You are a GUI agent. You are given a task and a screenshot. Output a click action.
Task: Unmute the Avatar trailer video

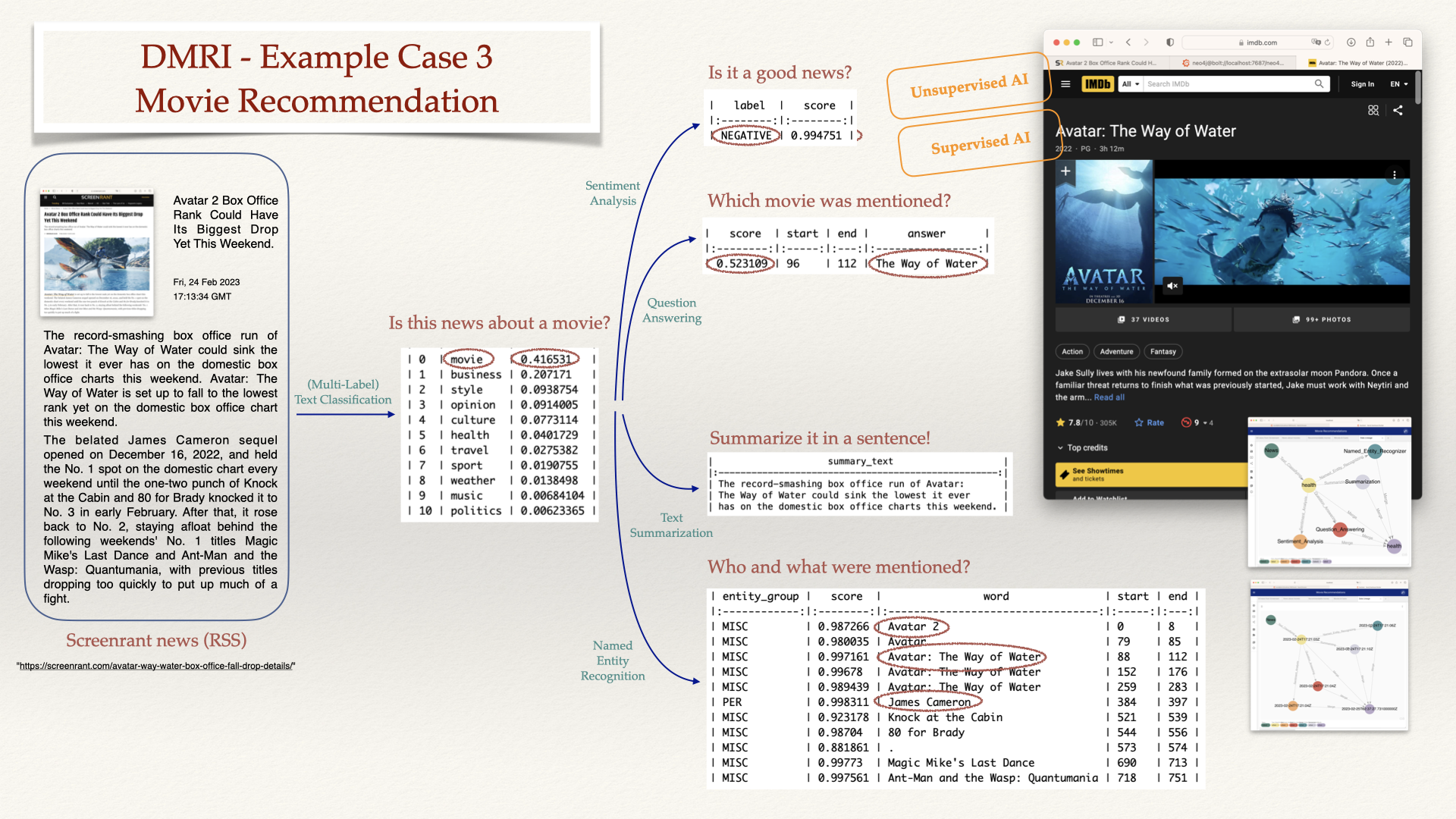click(1172, 286)
